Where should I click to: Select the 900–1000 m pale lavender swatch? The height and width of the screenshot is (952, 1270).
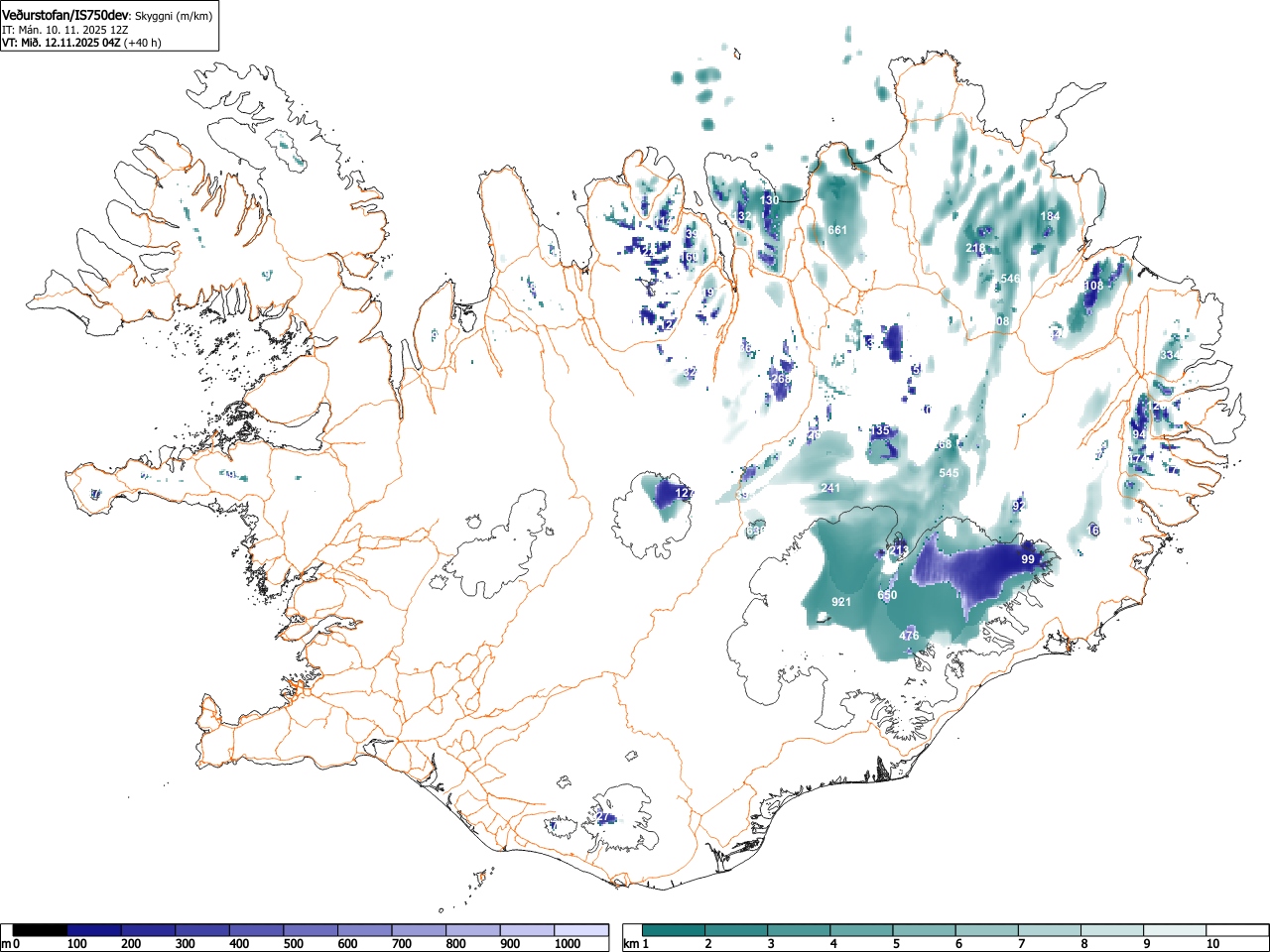coord(527,930)
